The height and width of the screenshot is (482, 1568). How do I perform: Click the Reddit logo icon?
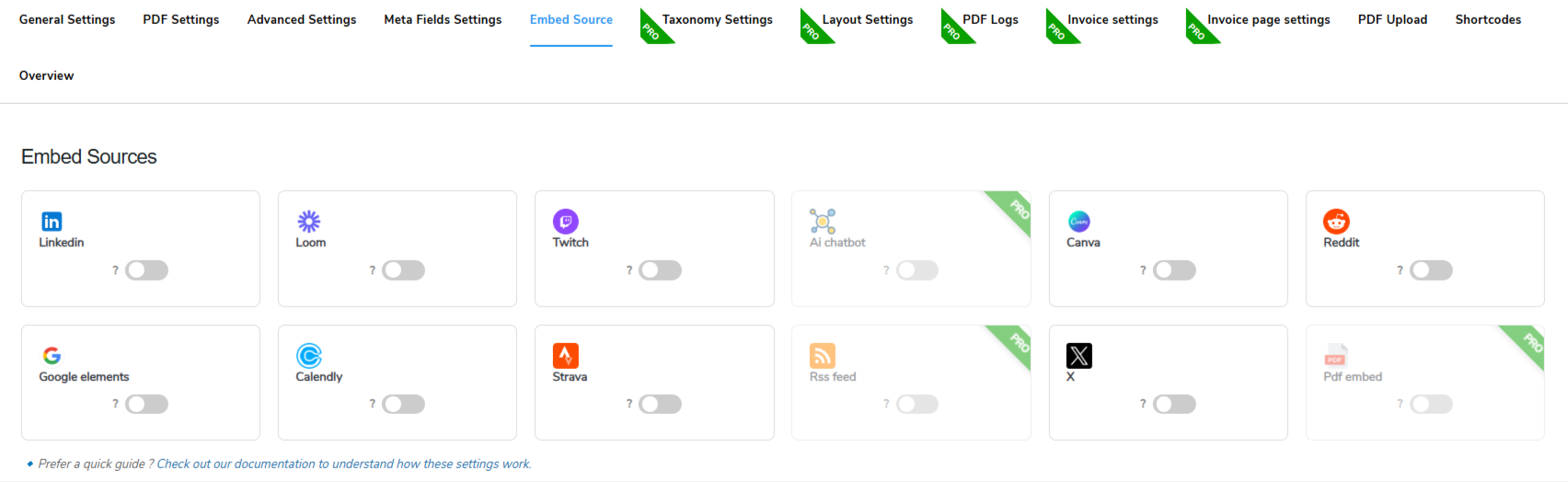[x=1336, y=222]
